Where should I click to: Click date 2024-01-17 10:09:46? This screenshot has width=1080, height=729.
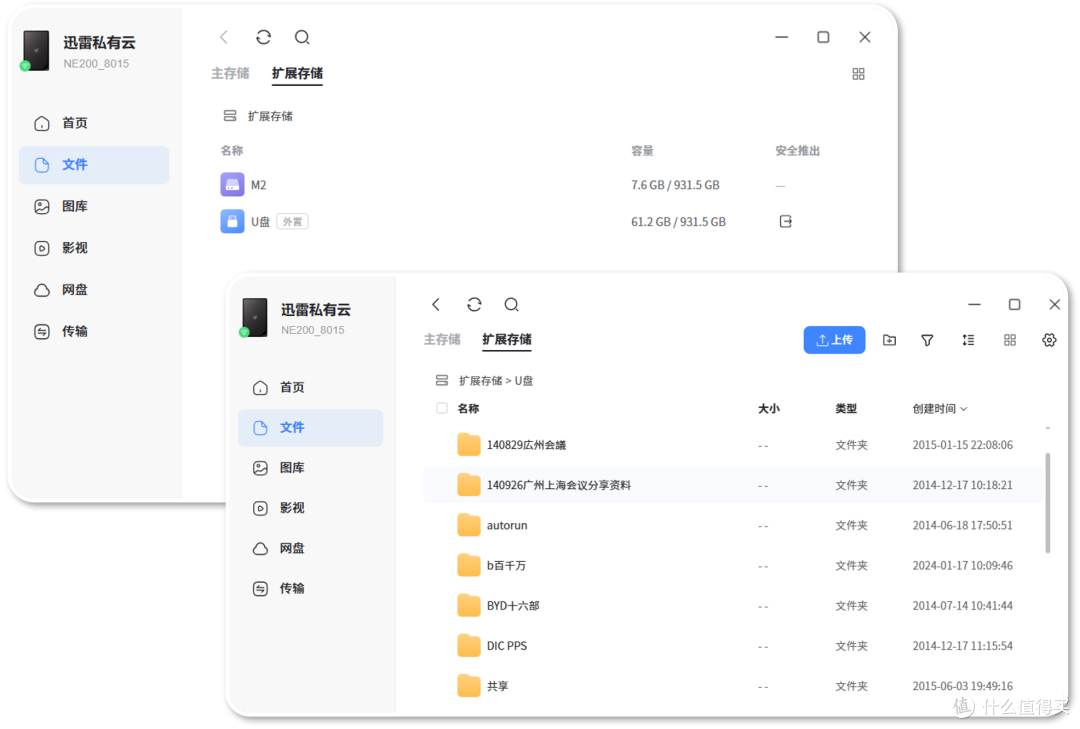click(x=962, y=566)
